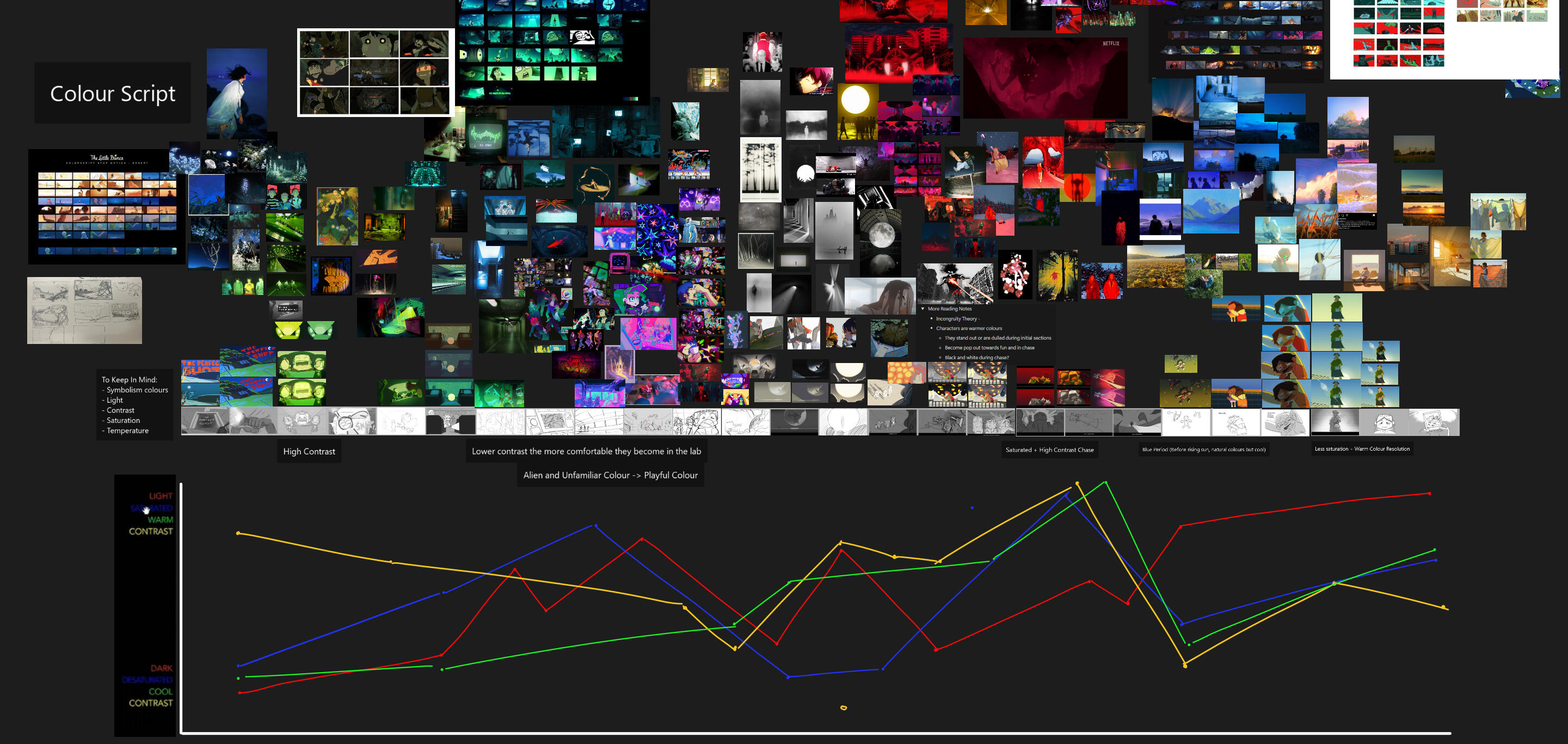
Task: Select the Saturated + High Contrast Chase label
Action: point(1049,450)
